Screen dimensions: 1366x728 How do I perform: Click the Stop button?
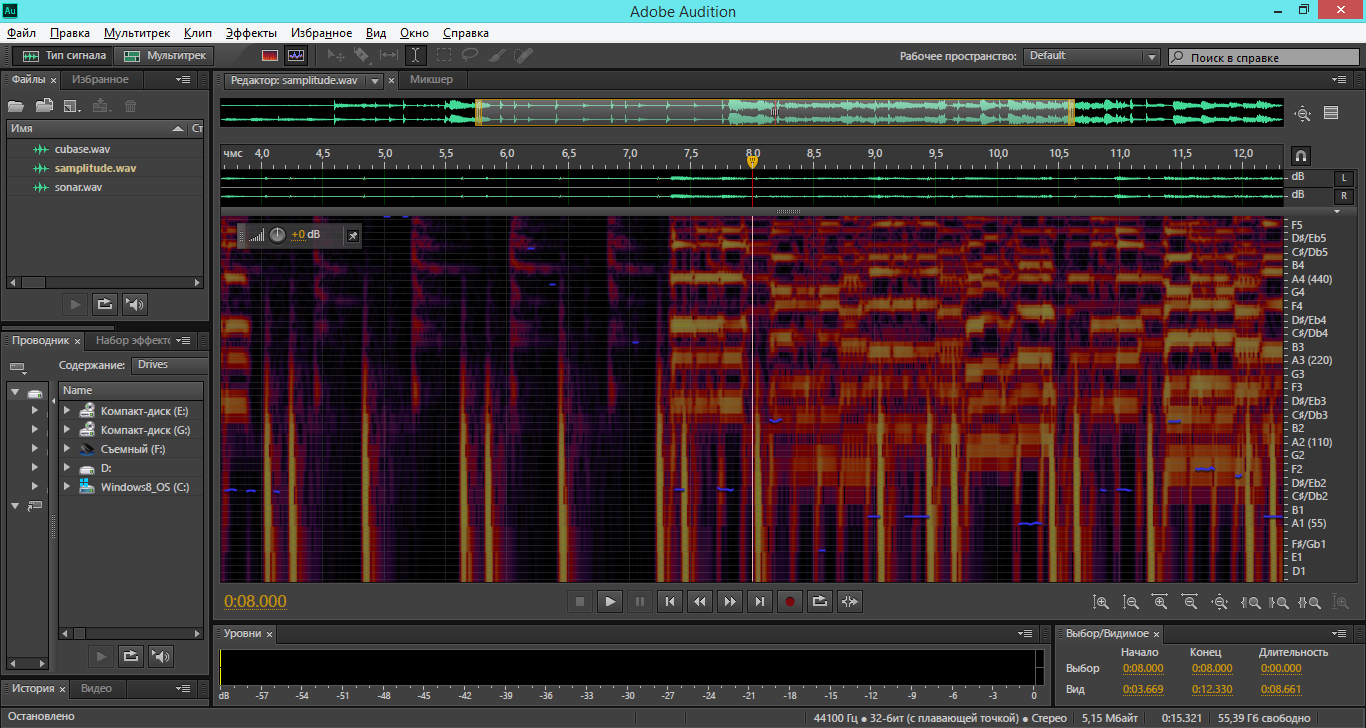tap(579, 601)
